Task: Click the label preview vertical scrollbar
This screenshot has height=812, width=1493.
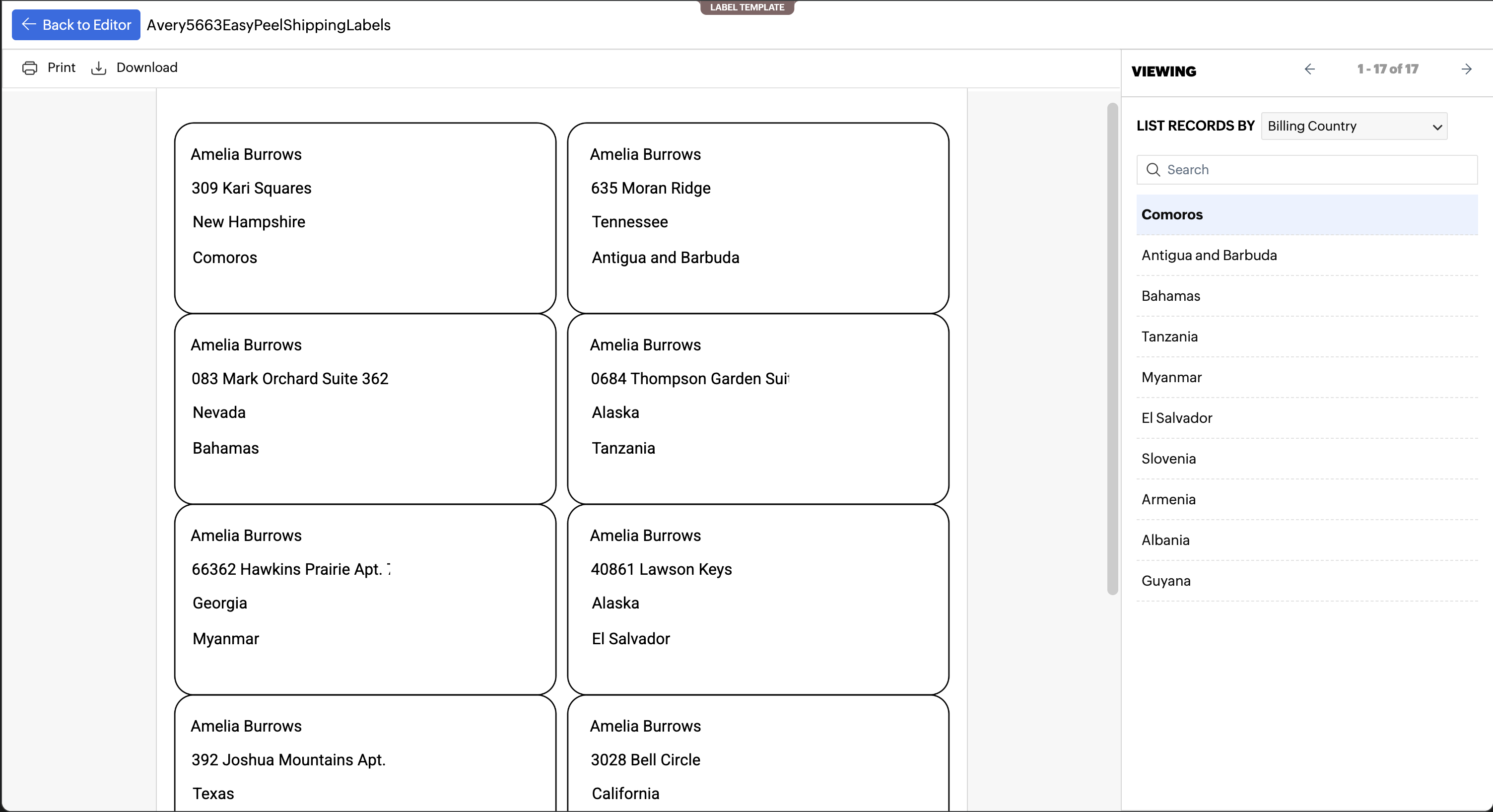Action: coord(1112,348)
